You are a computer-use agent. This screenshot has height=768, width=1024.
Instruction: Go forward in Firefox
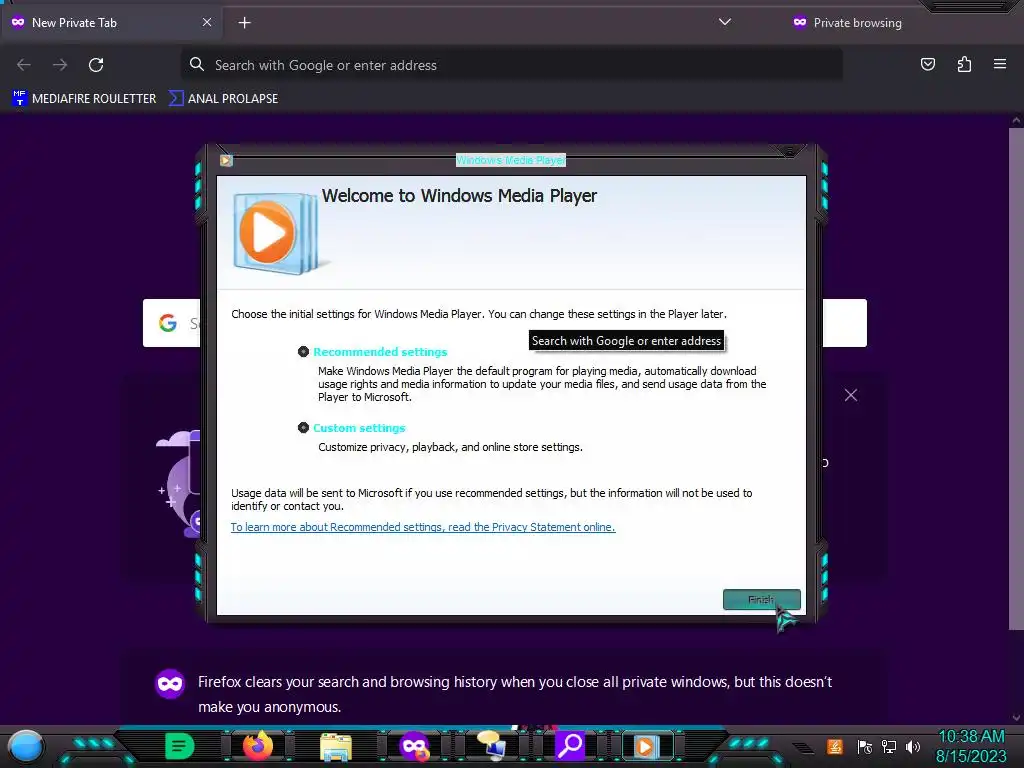[60, 65]
